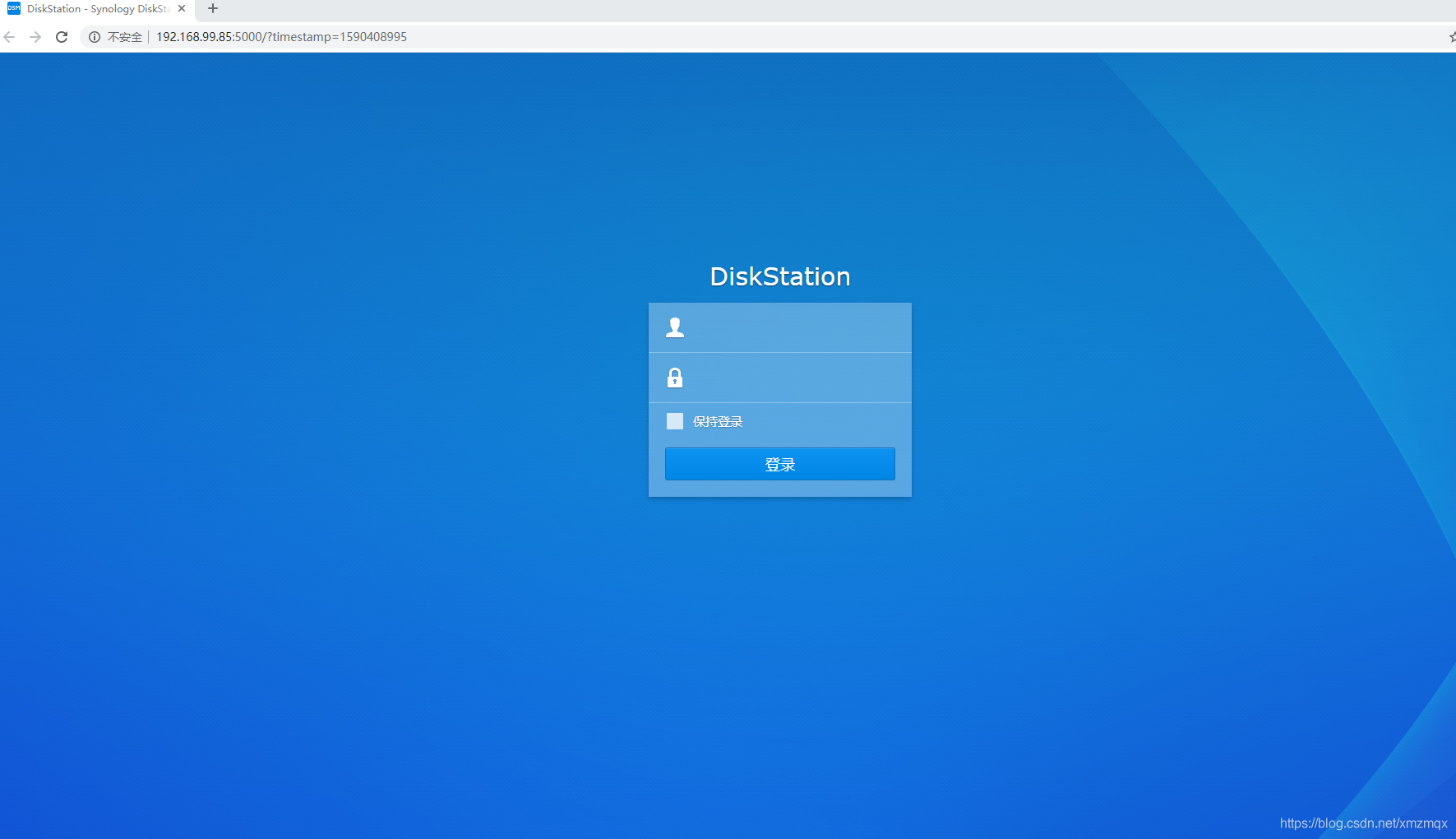
Task: Click the username input field
Action: point(779,327)
